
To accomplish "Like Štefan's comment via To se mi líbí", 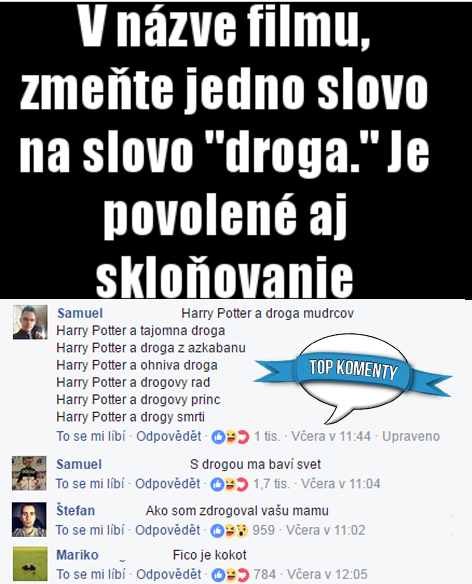I will [90, 530].
